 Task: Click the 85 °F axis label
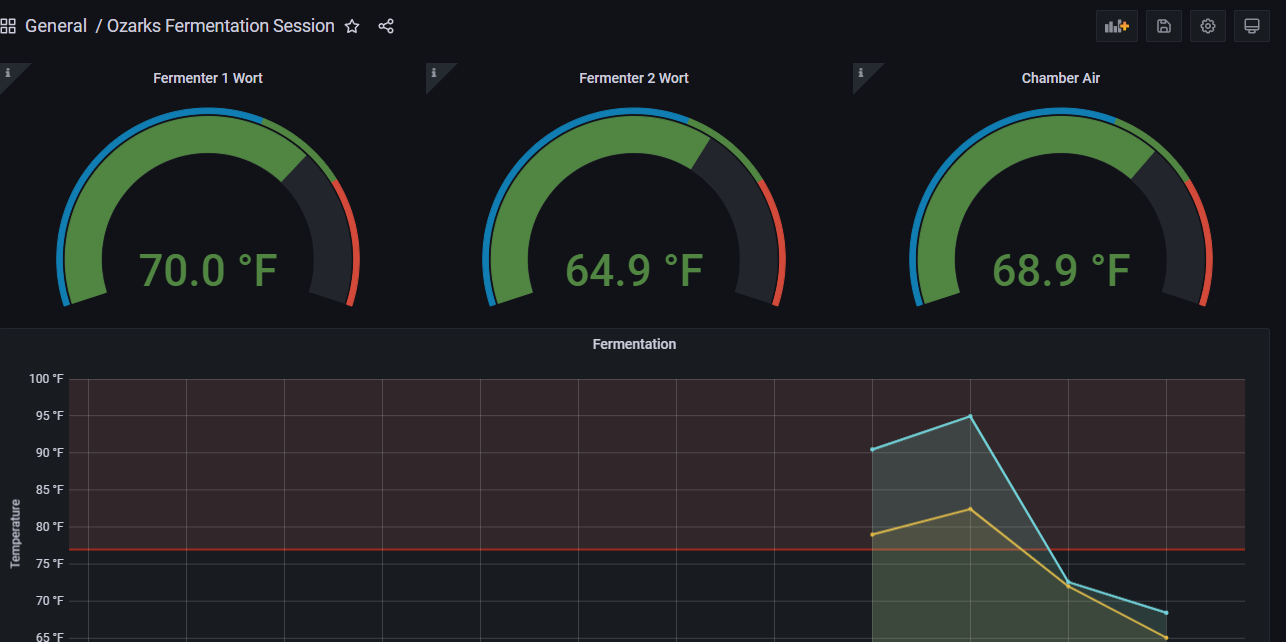(x=49, y=490)
